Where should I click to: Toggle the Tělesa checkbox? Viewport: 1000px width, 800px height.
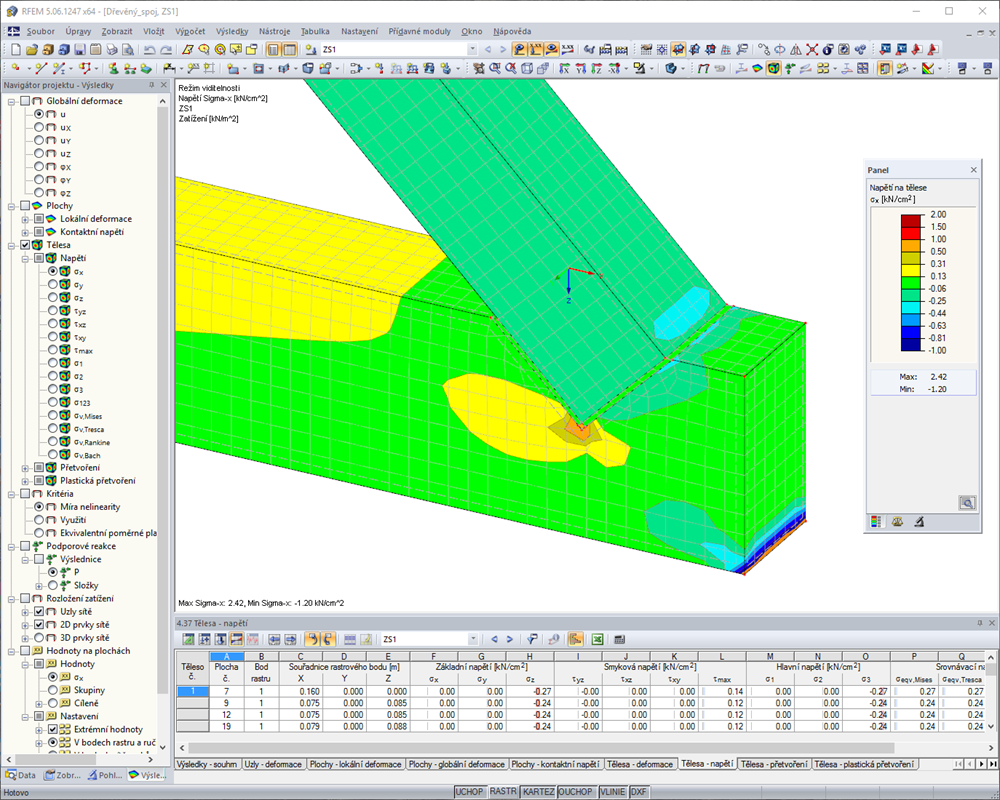(25, 244)
